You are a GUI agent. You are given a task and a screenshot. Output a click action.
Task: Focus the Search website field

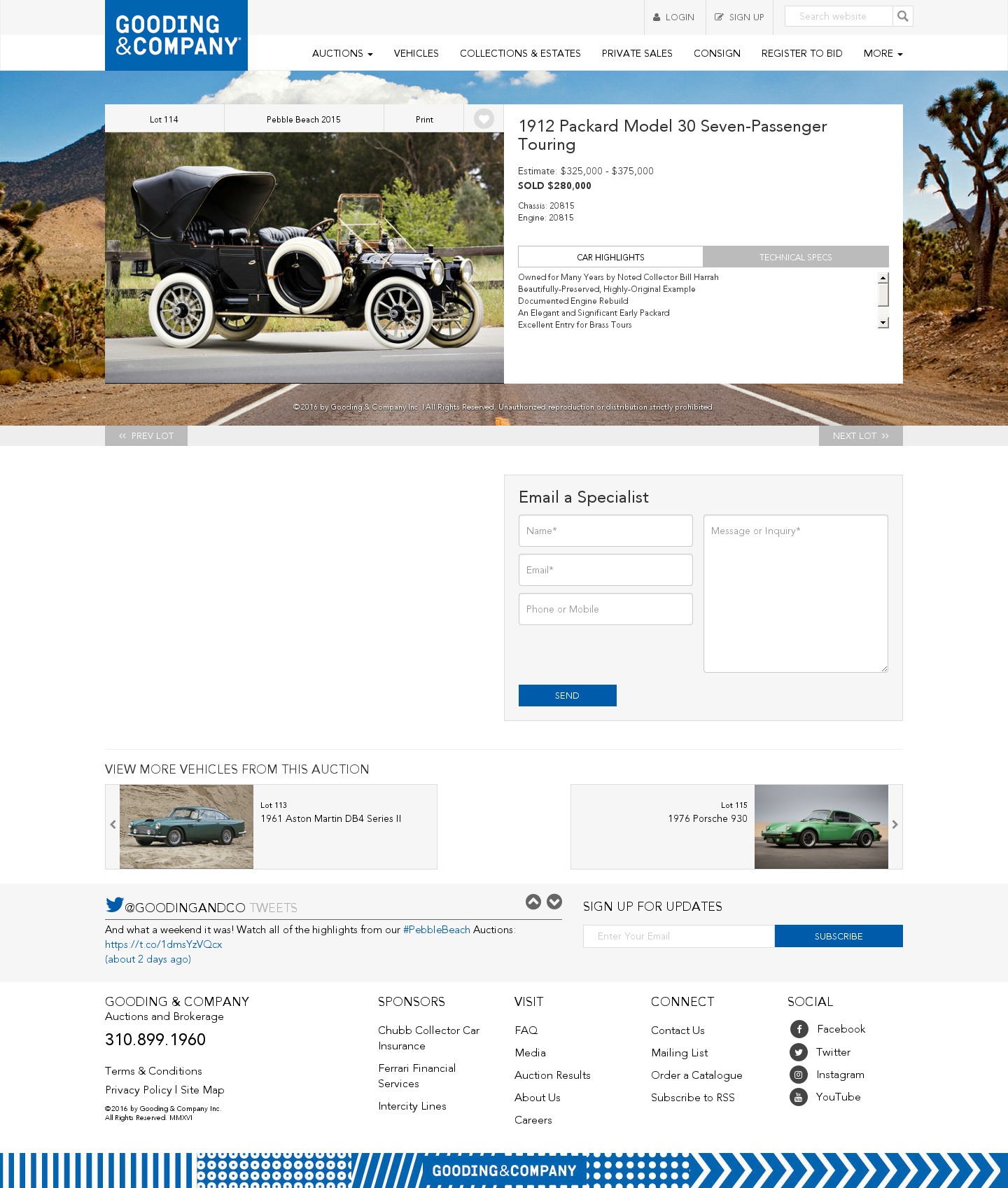839,16
